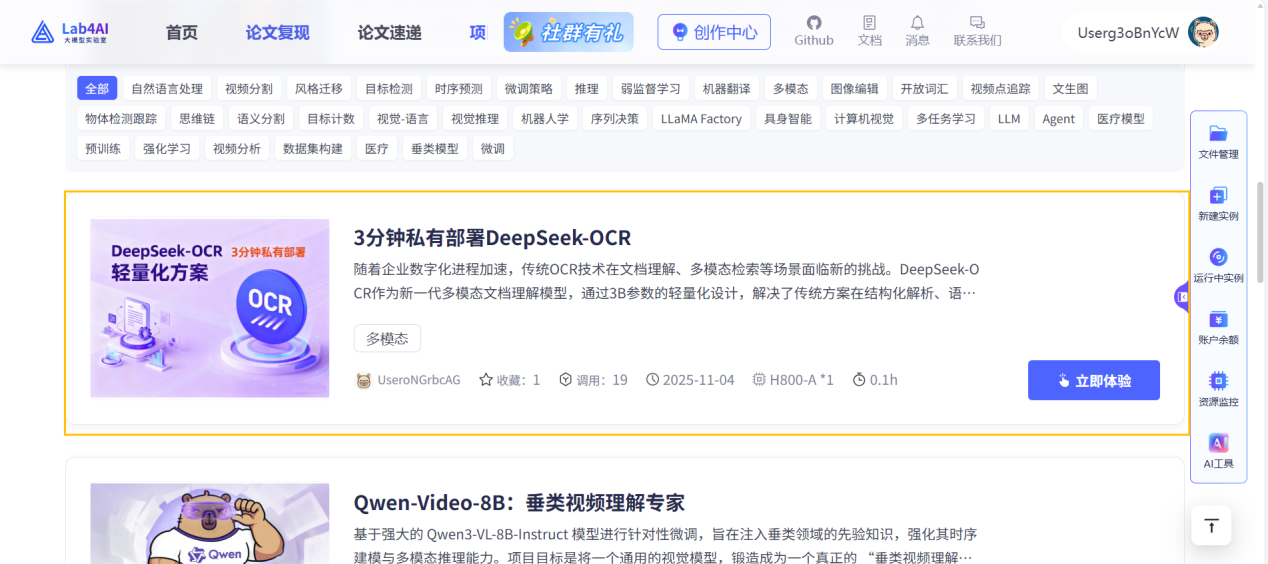Viewport: 1268px width, 564px height.
Task: Open the 文档 documentation icon
Action: pyautogui.click(x=869, y=23)
